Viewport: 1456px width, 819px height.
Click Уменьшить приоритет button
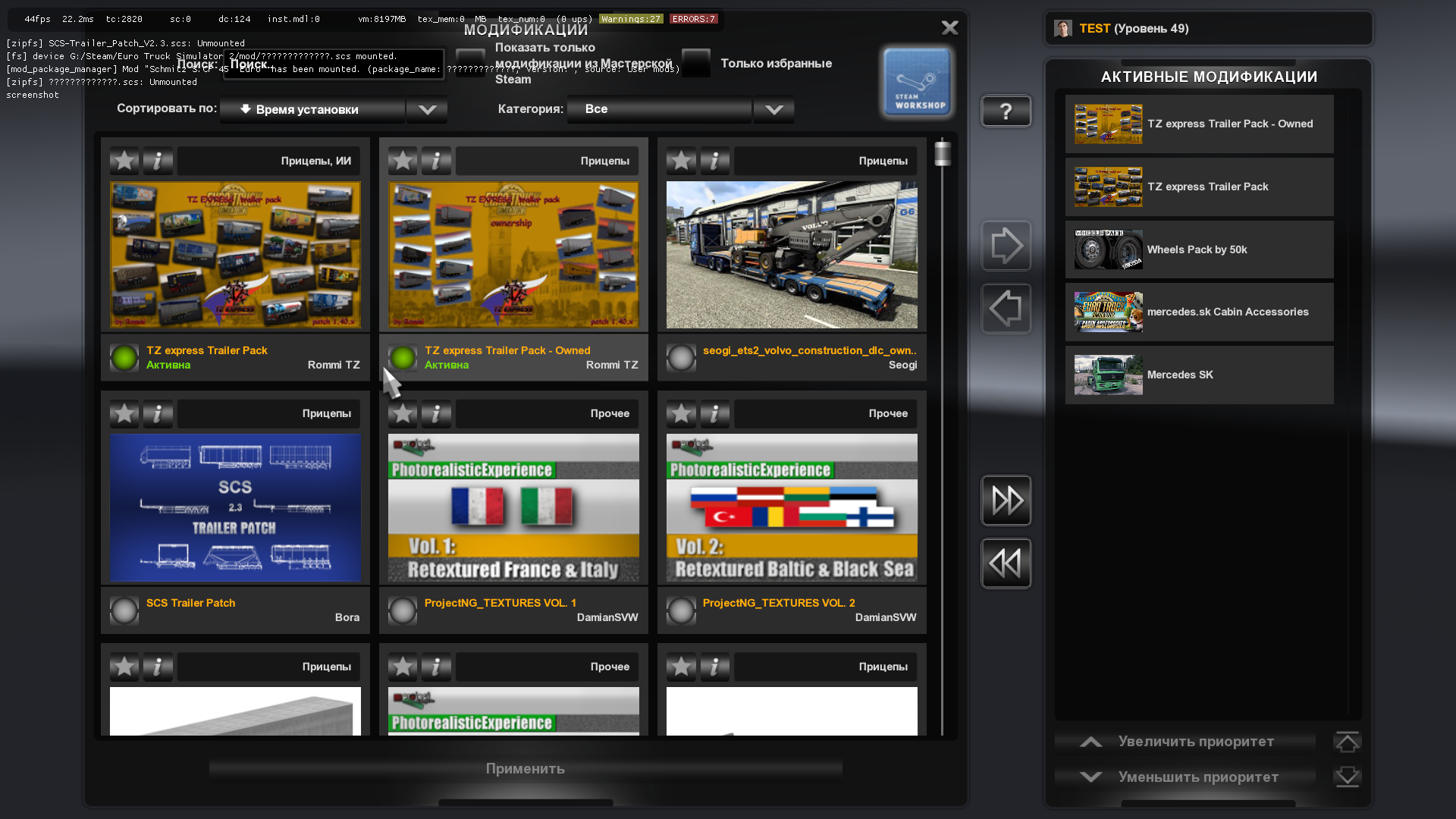[x=1185, y=777]
